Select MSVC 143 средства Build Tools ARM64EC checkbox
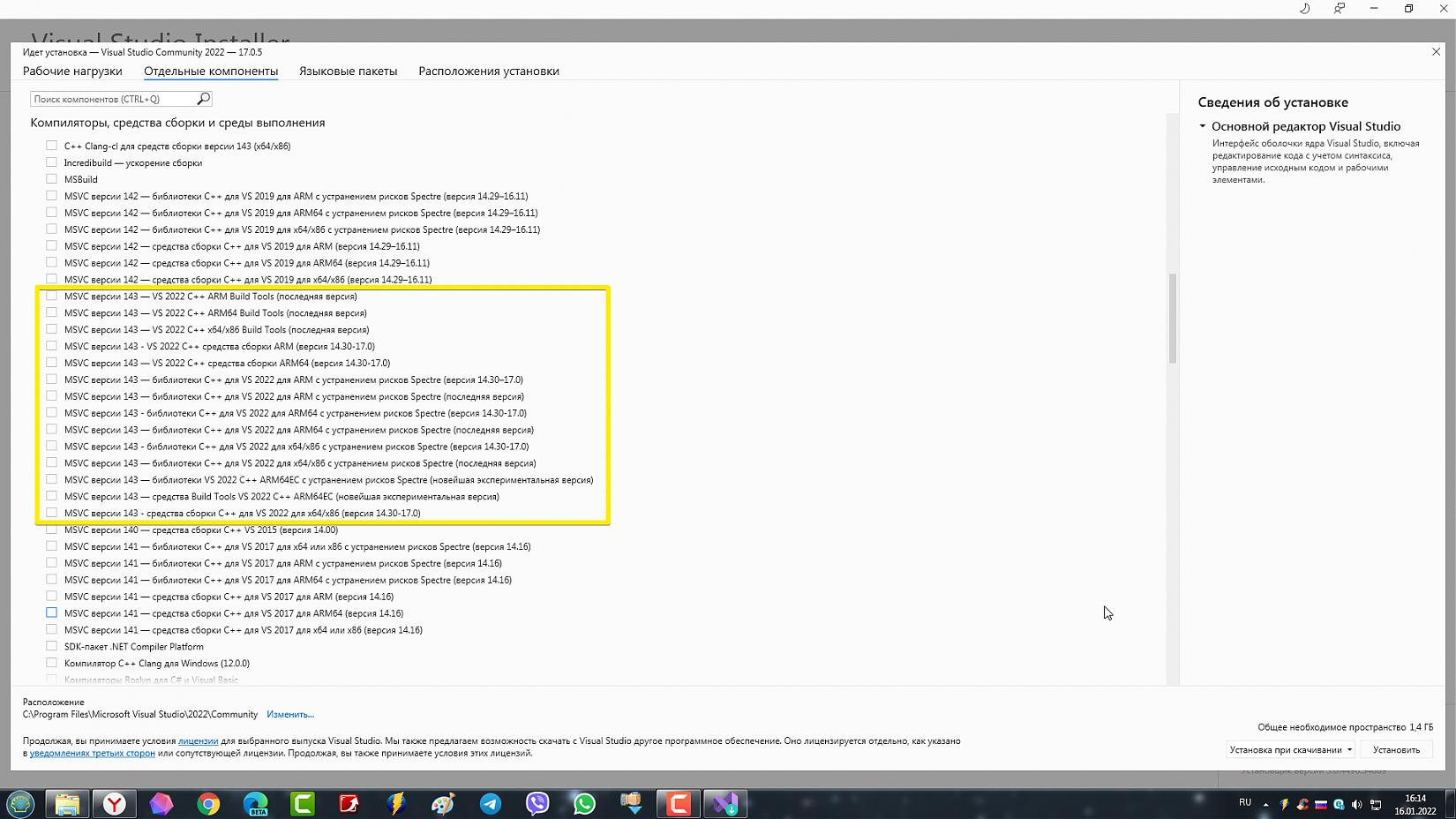Image resolution: width=1456 pixels, height=819 pixels. [51, 496]
